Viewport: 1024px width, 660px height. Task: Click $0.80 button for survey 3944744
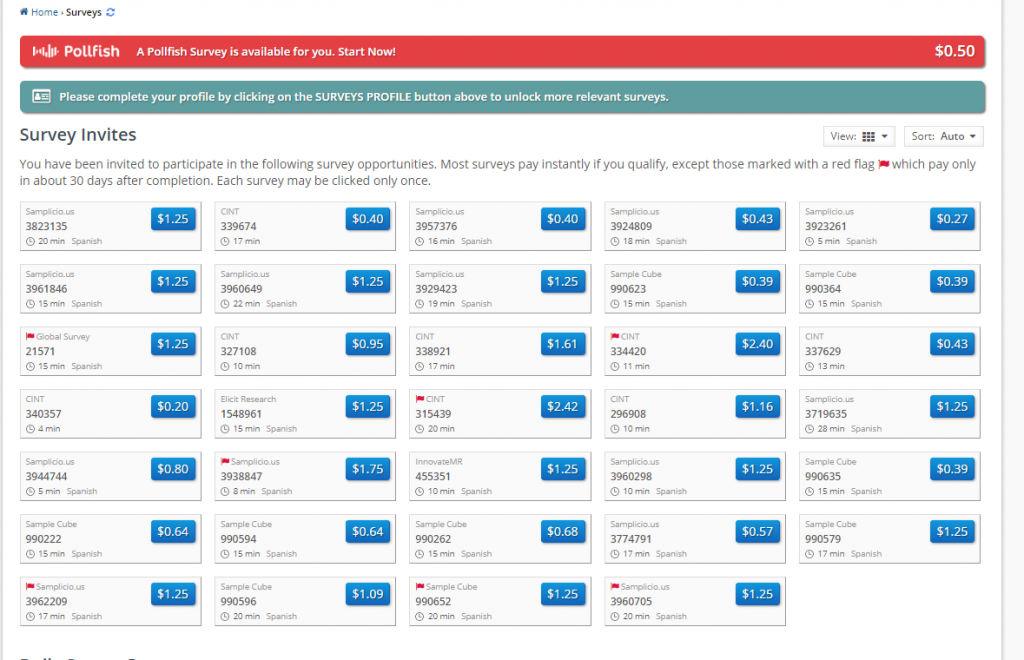click(x=173, y=469)
